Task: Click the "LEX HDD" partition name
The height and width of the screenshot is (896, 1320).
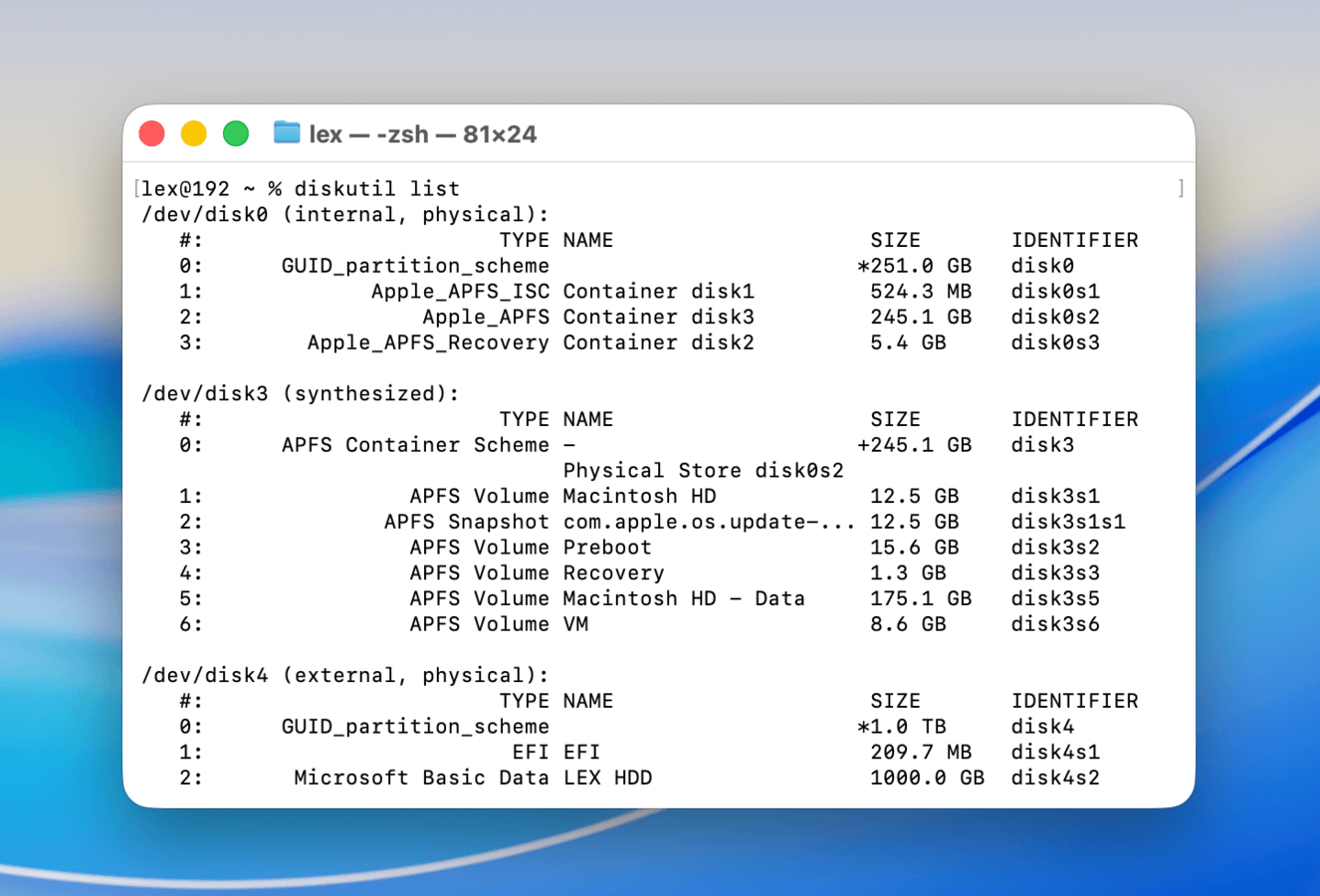Action: tap(606, 778)
